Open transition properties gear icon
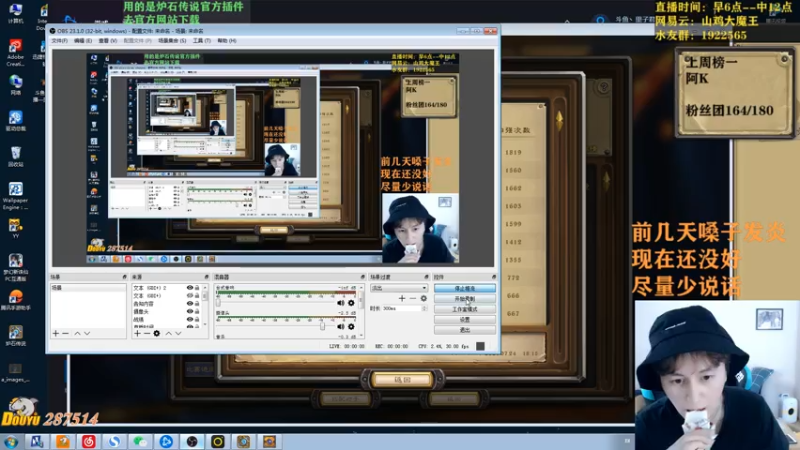This screenshot has width=800, height=450. (x=423, y=298)
